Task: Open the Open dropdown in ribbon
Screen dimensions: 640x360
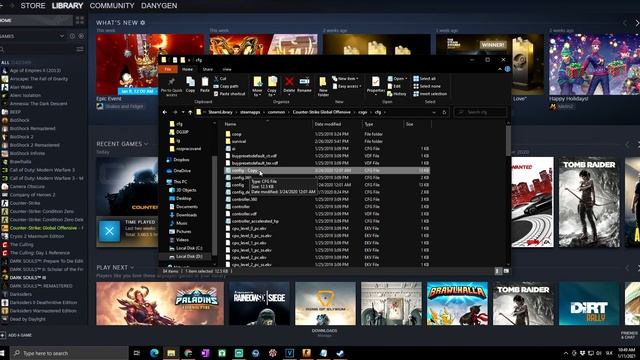Action: pyautogui.click(x=396, y=78)
